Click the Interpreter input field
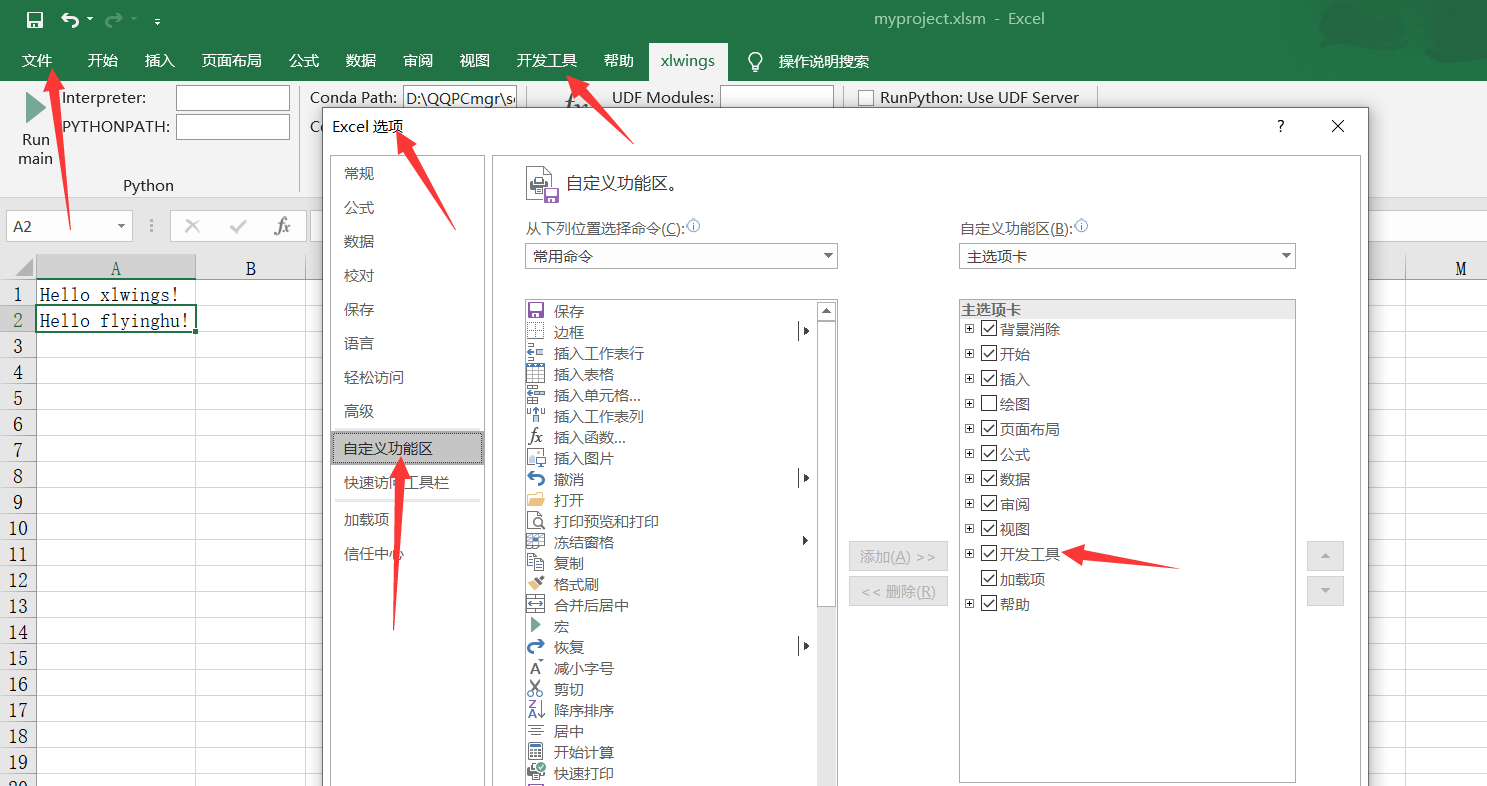Viewport: 1487px width, 786px height. [x=232, y=97]
